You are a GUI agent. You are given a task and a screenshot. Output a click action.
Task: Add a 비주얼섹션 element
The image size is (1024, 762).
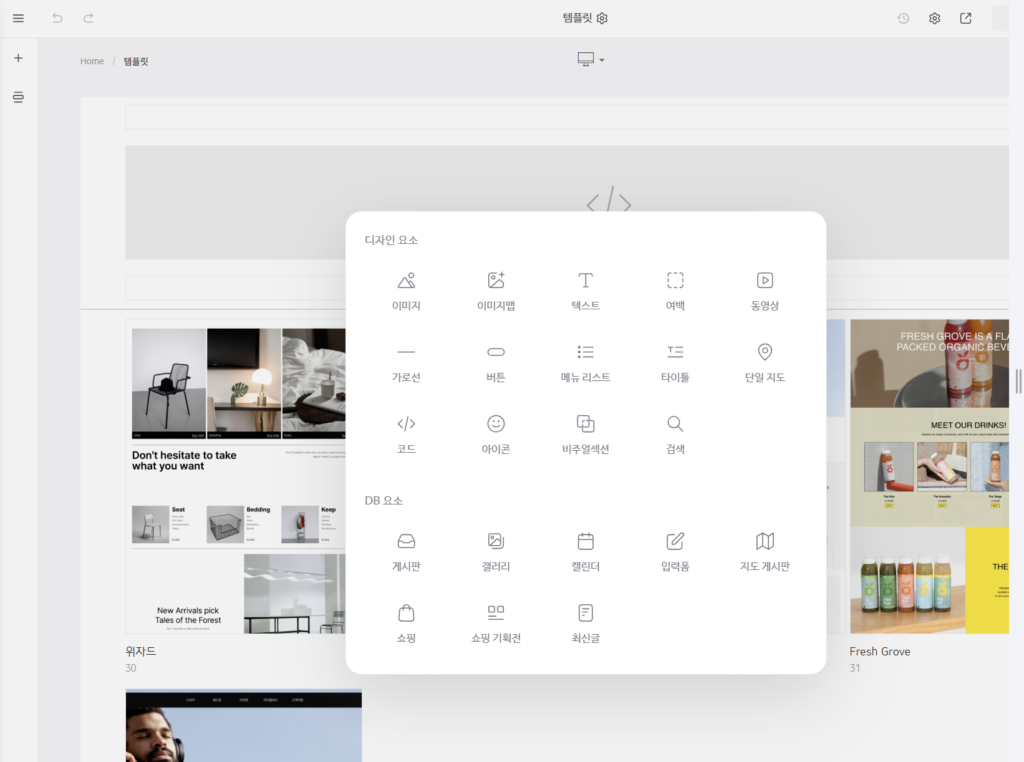pyautogui.click(x=586, y=435)
